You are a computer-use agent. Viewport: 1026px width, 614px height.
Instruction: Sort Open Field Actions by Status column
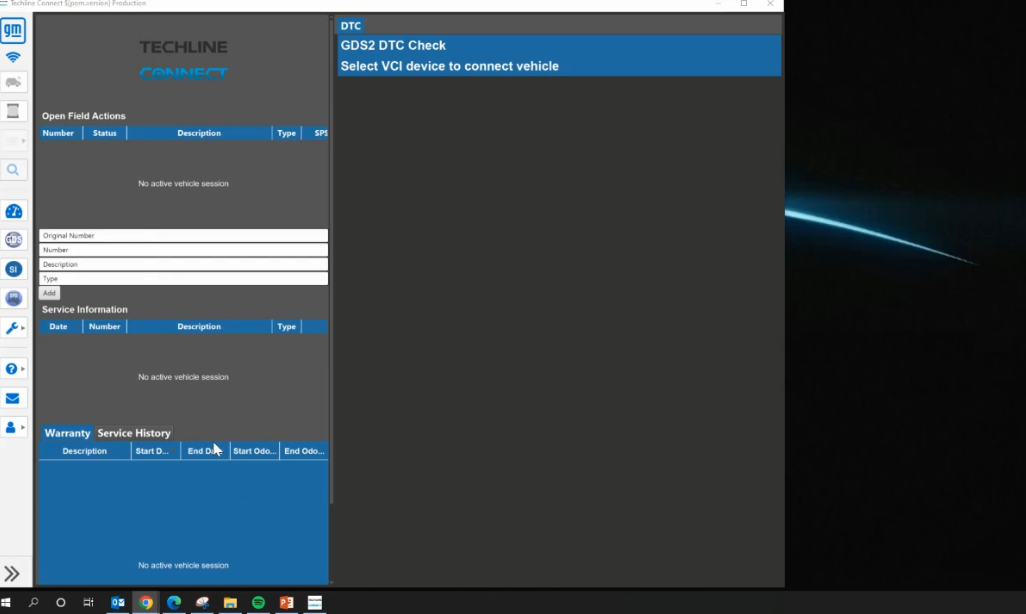click(105, 133)
